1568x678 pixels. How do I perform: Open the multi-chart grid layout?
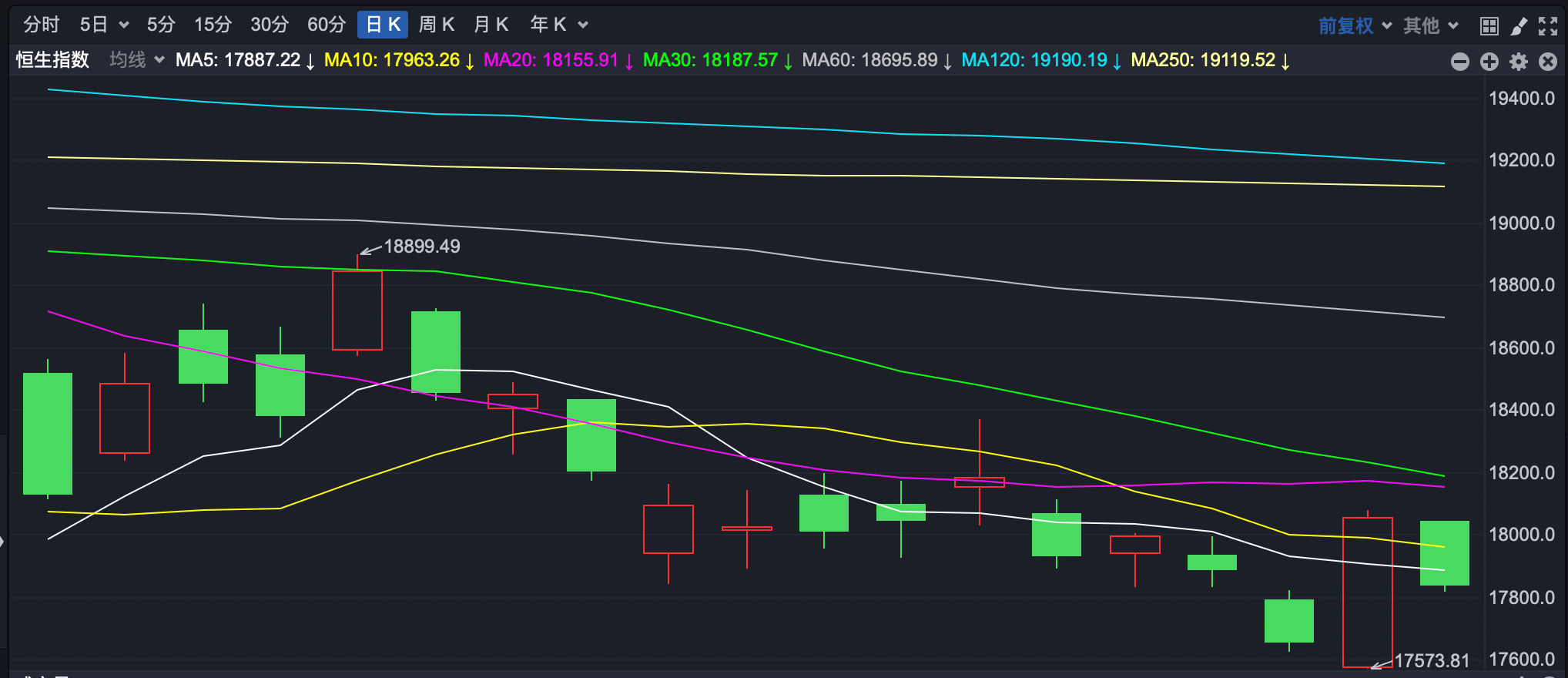tap(1489, 26)
